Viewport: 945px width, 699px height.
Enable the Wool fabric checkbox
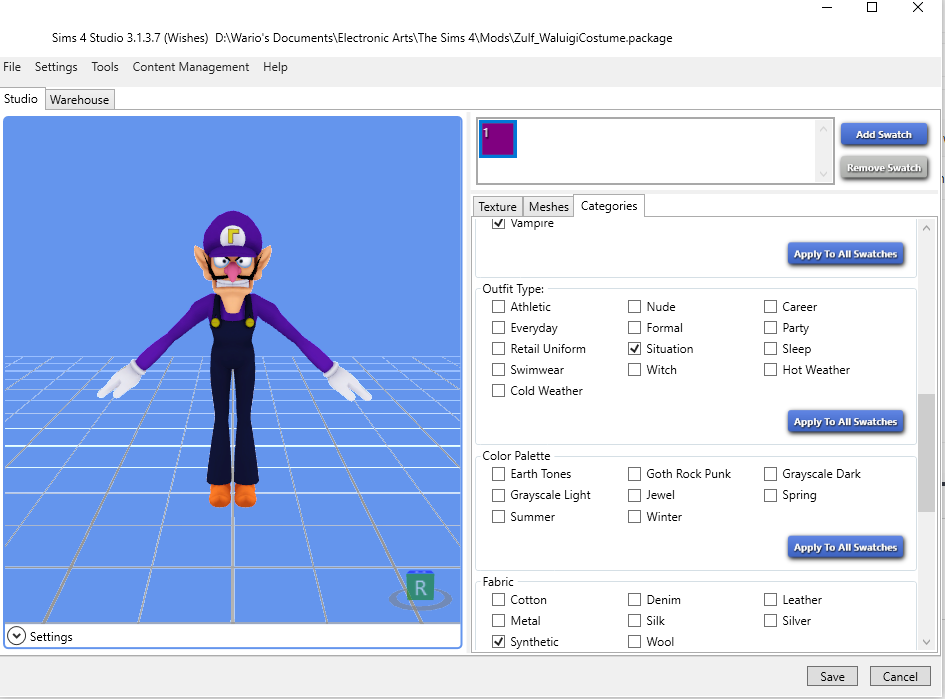click(634, 642)
